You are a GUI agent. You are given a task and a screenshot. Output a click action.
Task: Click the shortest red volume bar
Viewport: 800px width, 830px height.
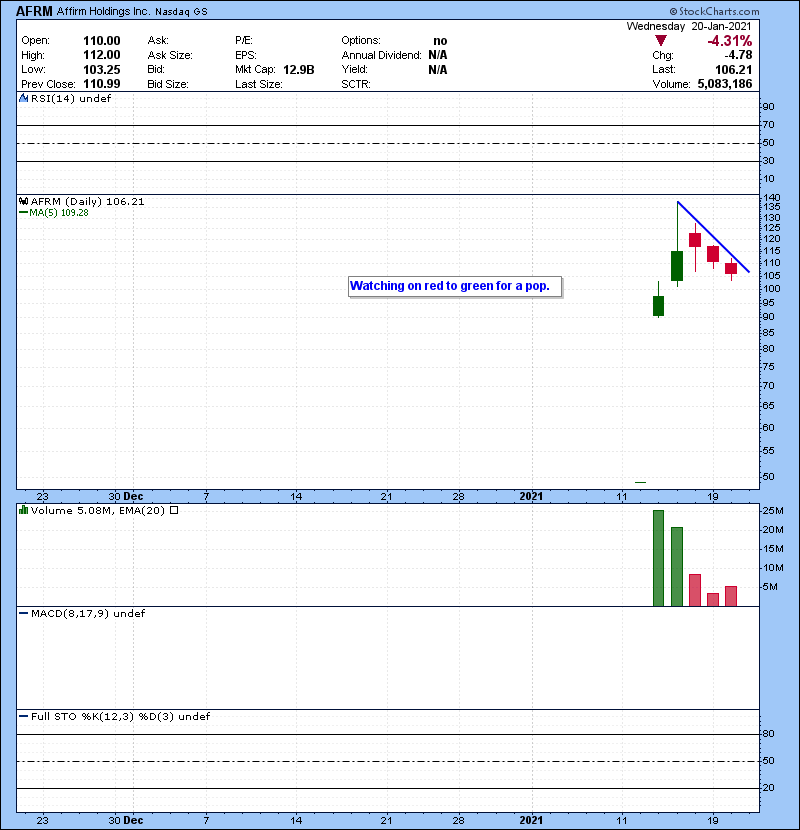click(713, 600)
